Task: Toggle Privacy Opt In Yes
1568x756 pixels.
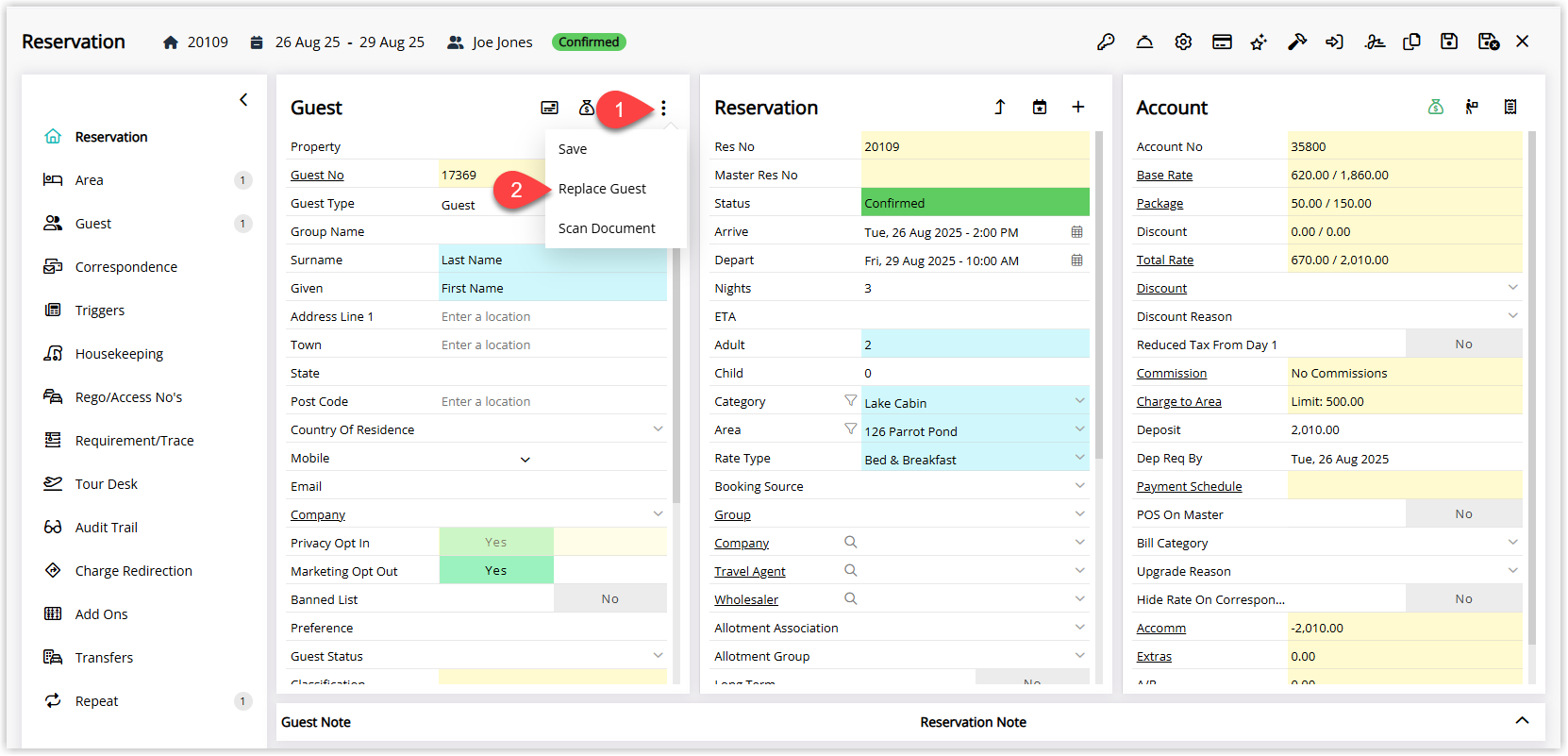Action: click(496, 542)
